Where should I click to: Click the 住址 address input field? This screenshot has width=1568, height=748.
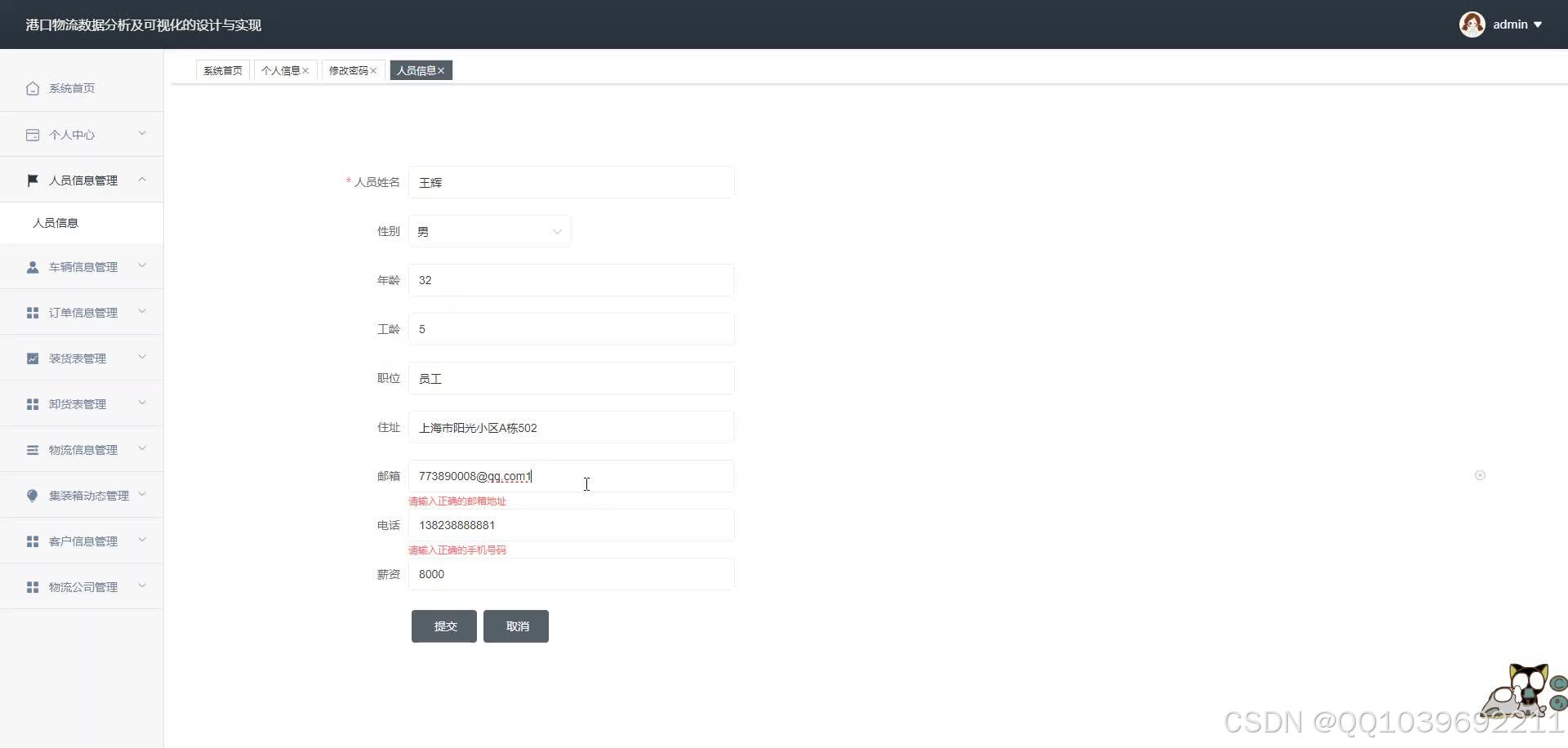point(571,427)
